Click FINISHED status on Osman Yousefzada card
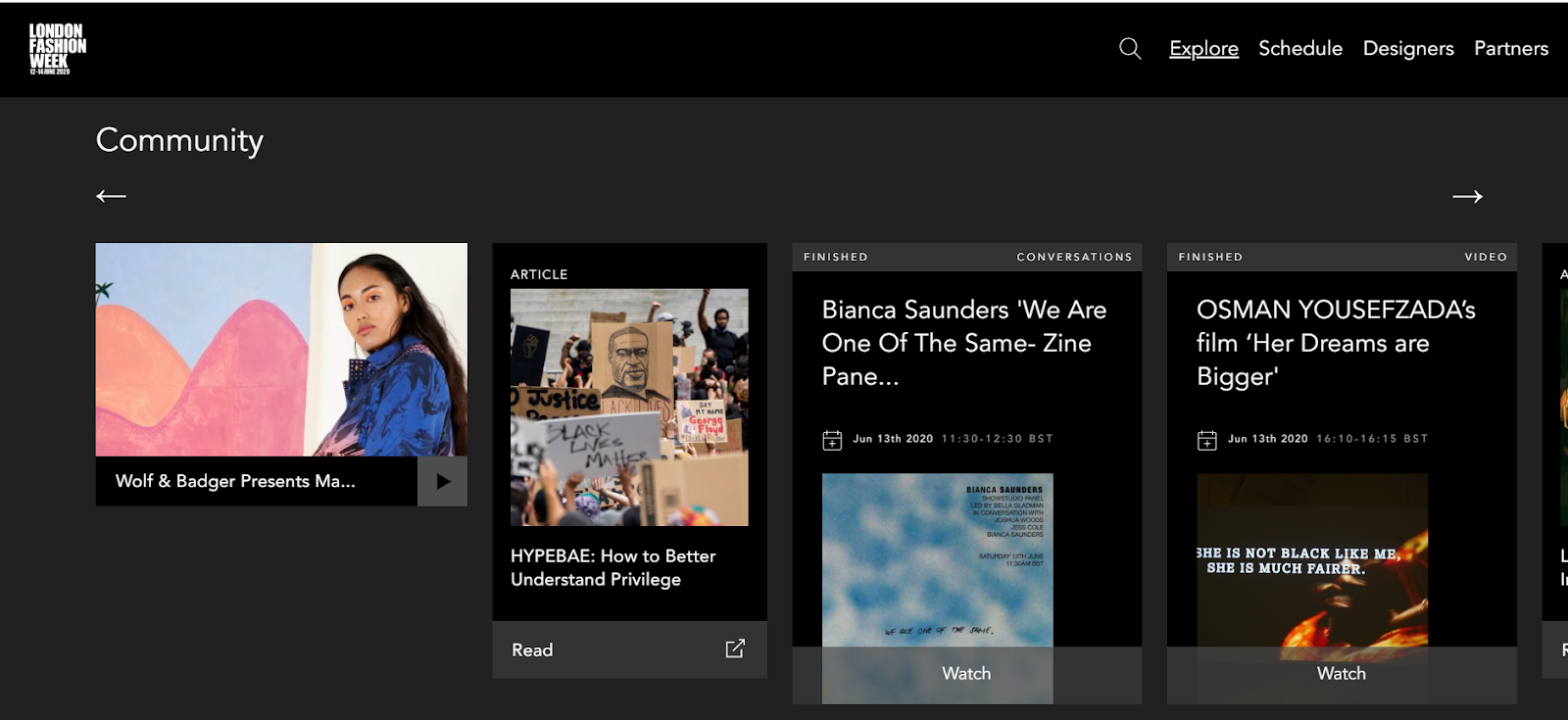 point(1210,257)
